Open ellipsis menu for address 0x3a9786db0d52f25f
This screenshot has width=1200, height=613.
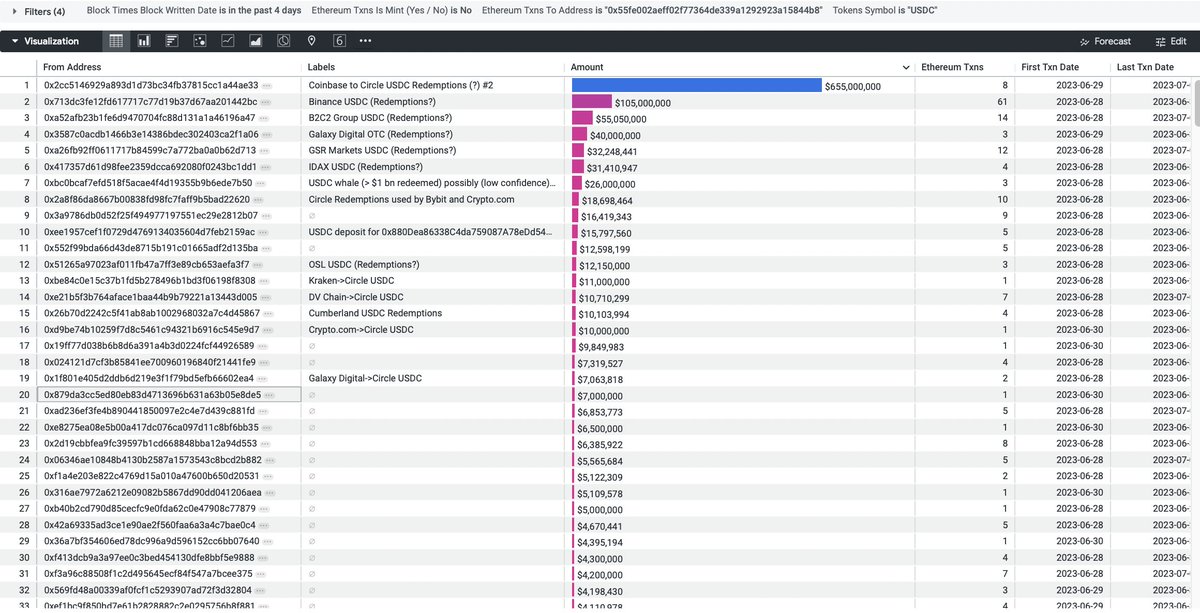[x=266, y=216]
